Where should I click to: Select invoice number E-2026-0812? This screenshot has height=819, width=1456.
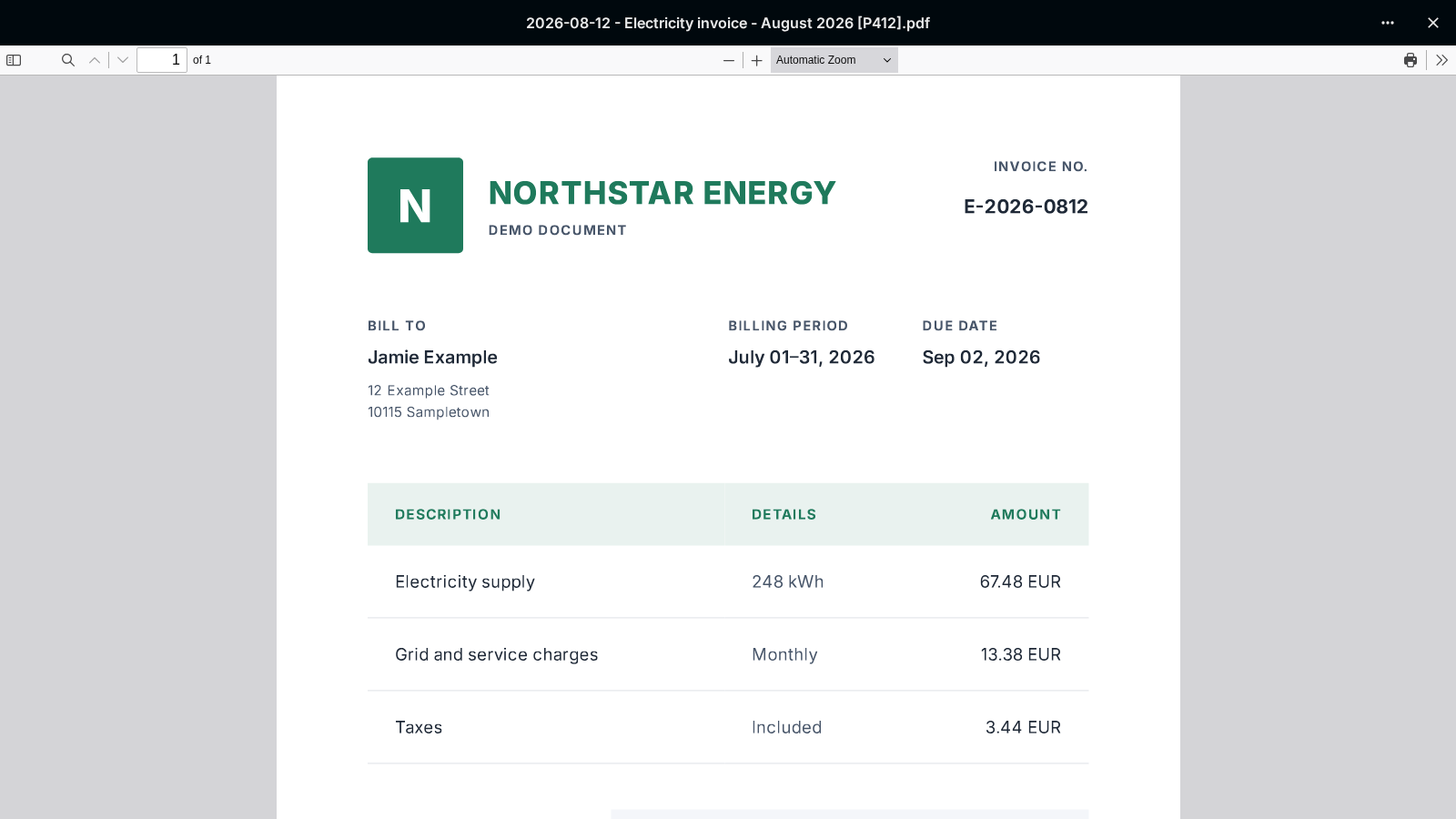tap(1026, 207)
